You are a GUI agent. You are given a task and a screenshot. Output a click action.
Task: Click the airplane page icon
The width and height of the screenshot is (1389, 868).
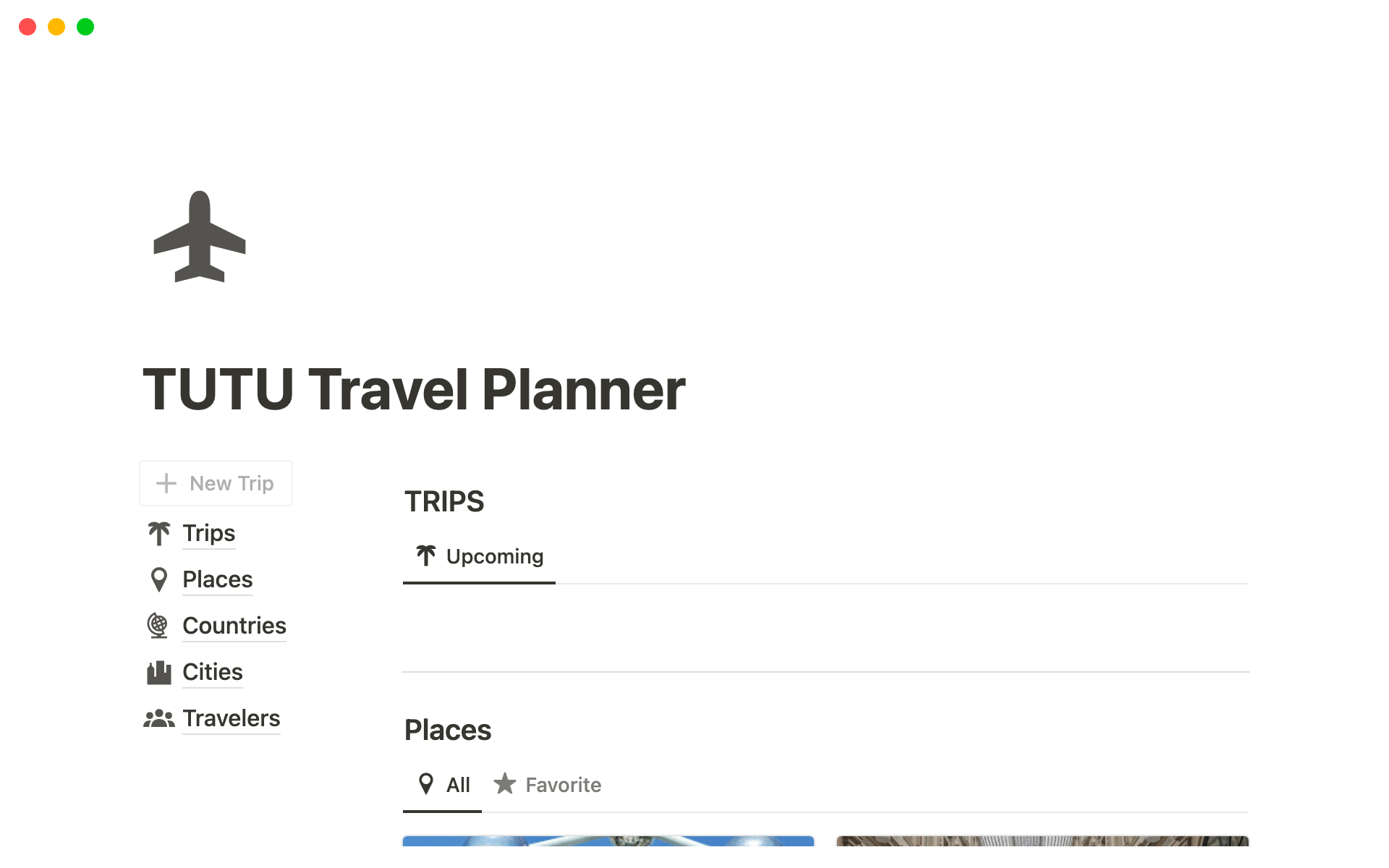pyautogui.click(x=200, y=237)
